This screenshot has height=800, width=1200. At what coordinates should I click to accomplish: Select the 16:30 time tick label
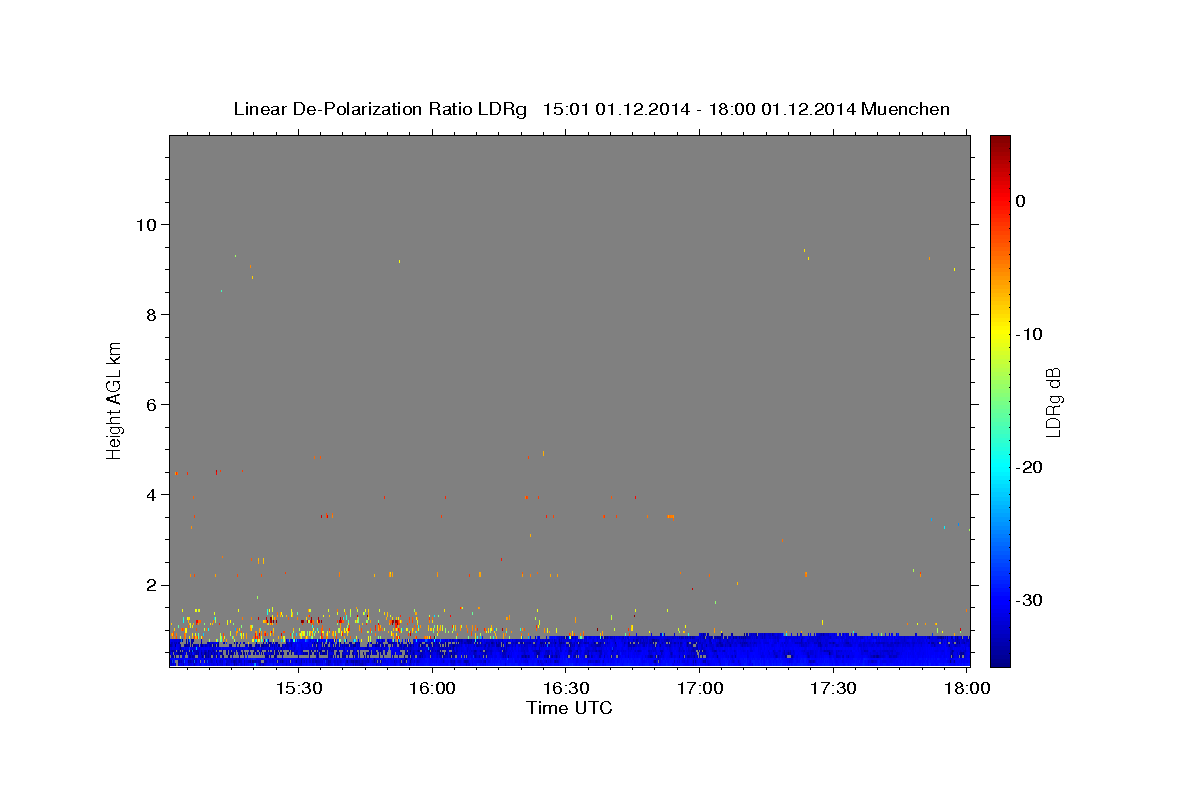(x=566, y=689)
